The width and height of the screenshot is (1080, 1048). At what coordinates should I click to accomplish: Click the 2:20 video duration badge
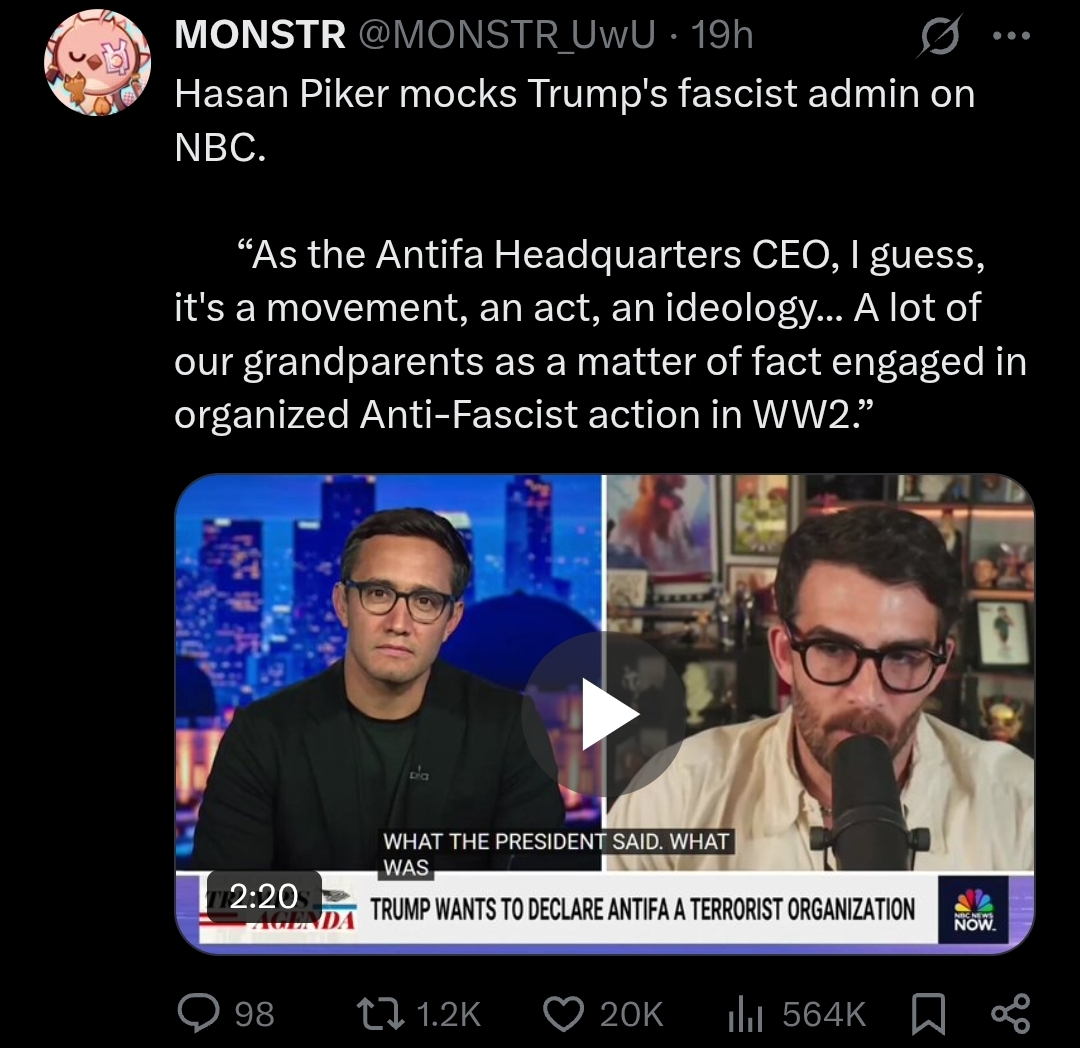pos(264,896)
